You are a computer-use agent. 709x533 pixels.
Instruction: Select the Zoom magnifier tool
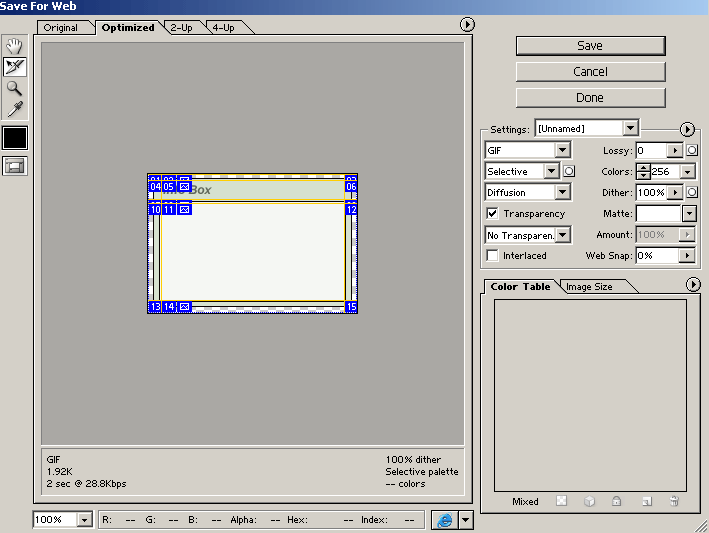[x=14, y=88]
